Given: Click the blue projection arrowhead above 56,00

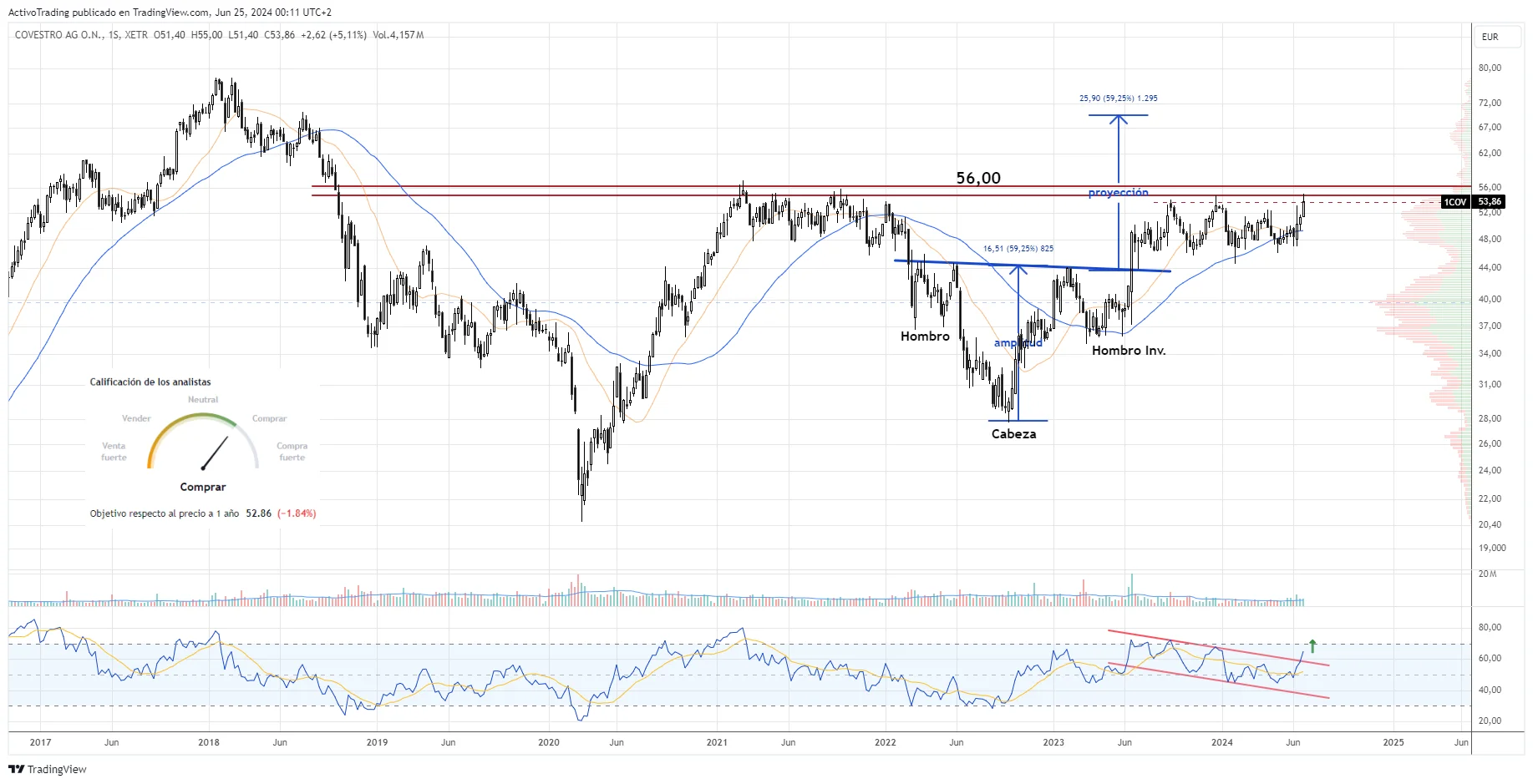Looking at the screenshot, I should tap(1118, 119).
